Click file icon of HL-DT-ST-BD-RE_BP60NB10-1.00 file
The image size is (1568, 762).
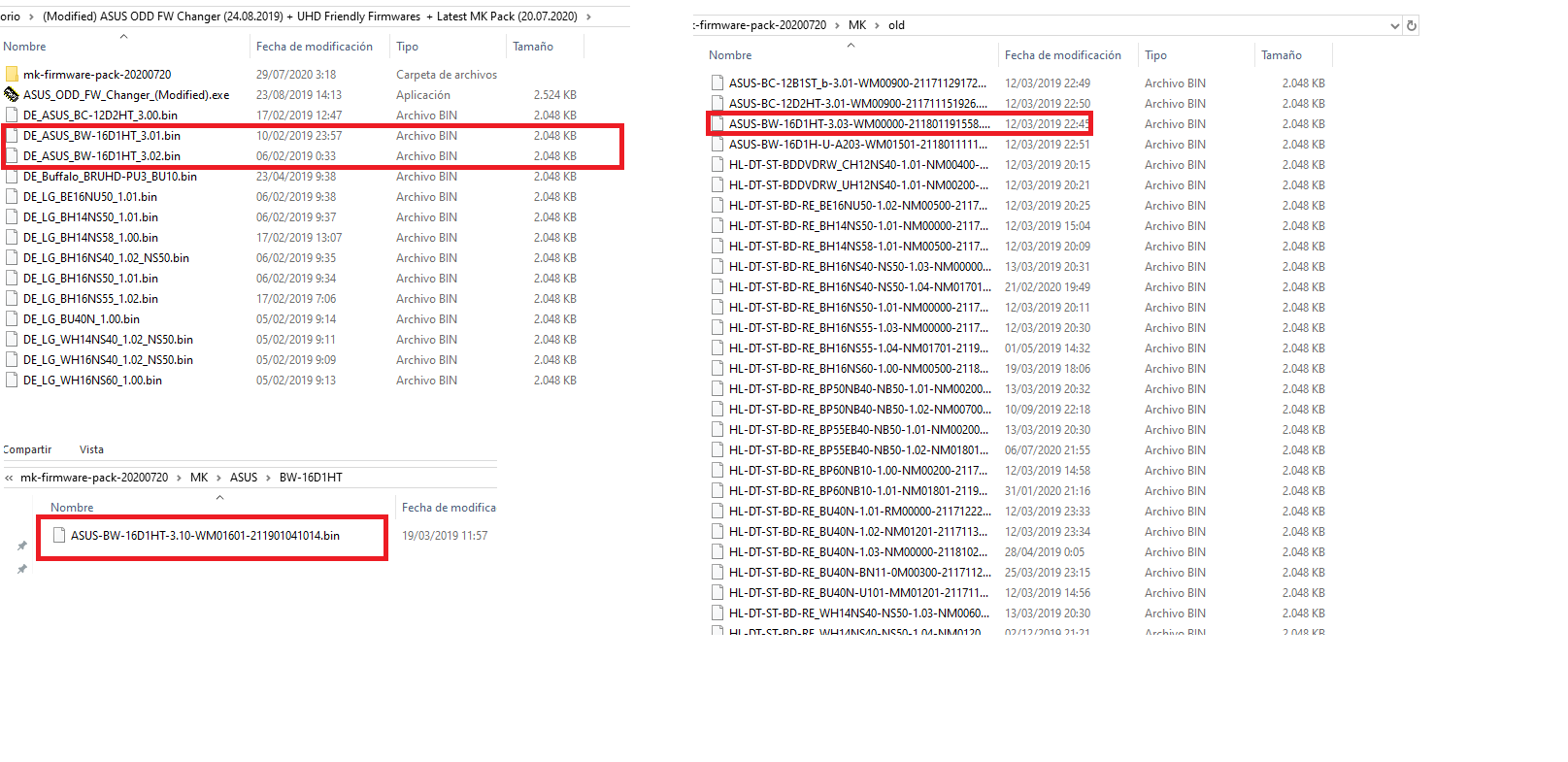click(x=717, y=470)
